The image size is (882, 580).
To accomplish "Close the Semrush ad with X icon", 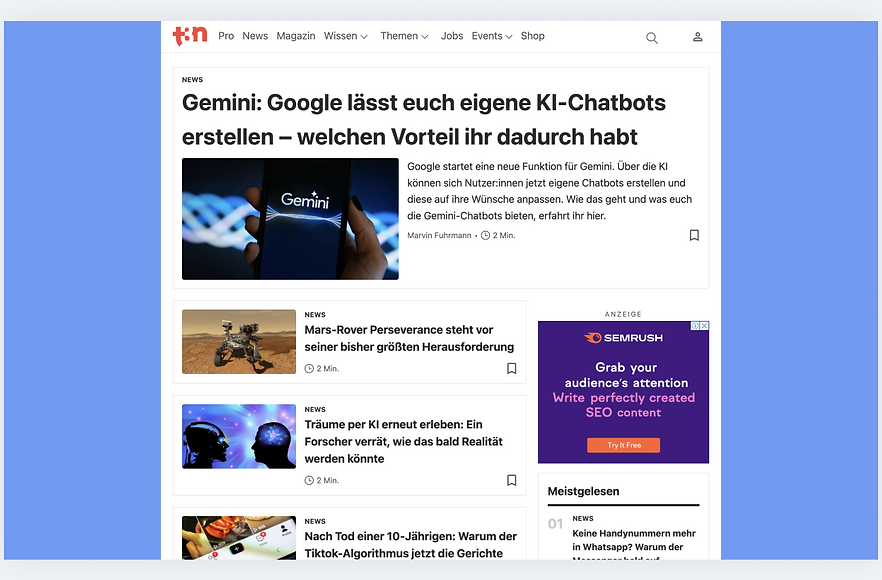I will tap(704, 326).
